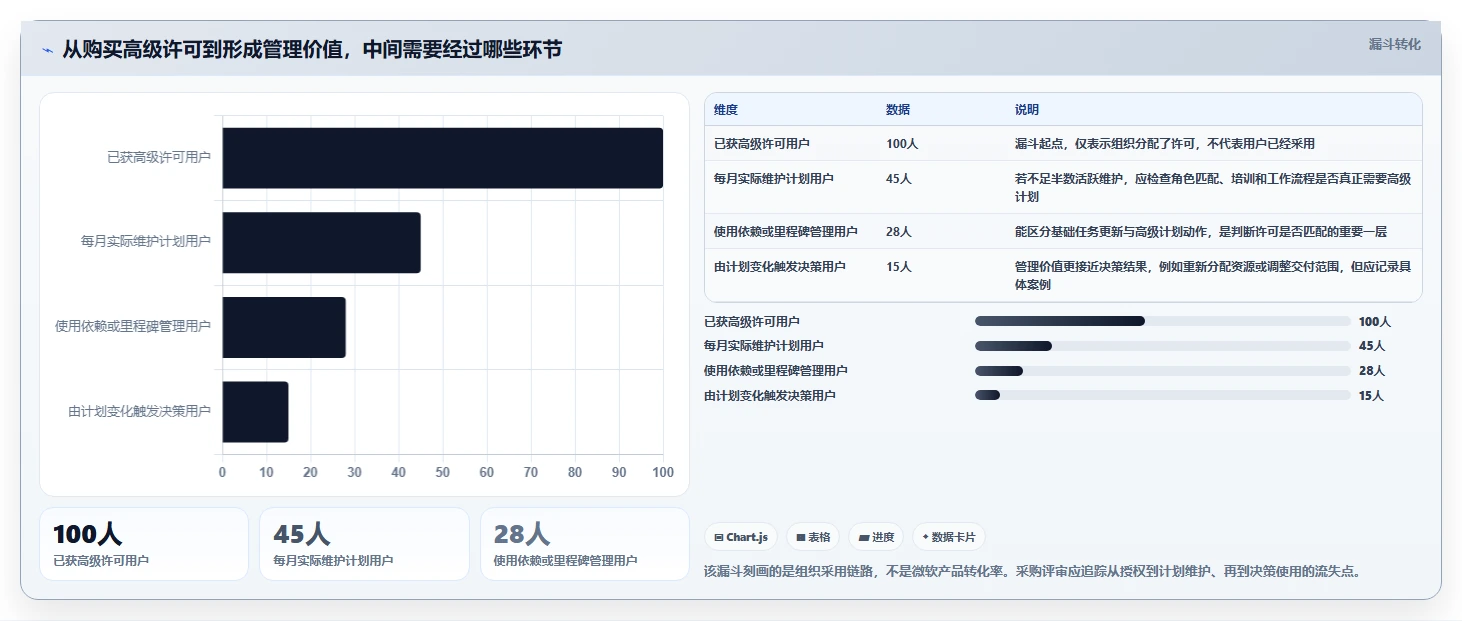Image resolution: width=1462 pixels, height=621 pixels.
Task: Click the description starting 漏斗起点 in the table
Action: tap(1165, 144)
